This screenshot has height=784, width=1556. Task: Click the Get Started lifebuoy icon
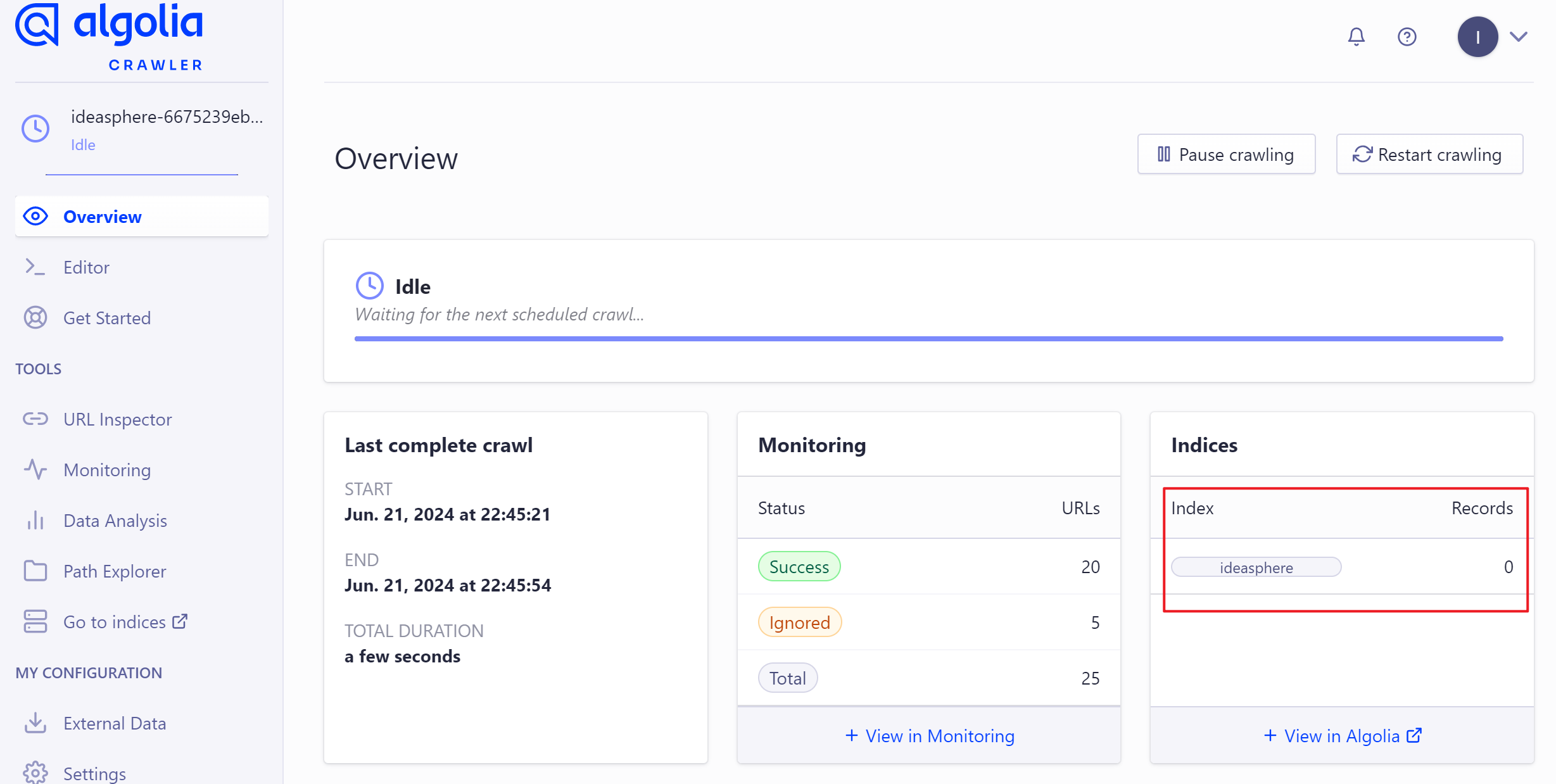[35, 317]
